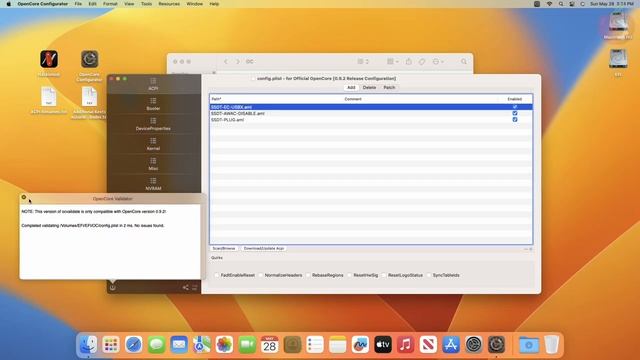Click the Download/Update ACPI button
The image size is (640, 360).
click(x=264, y=249)
